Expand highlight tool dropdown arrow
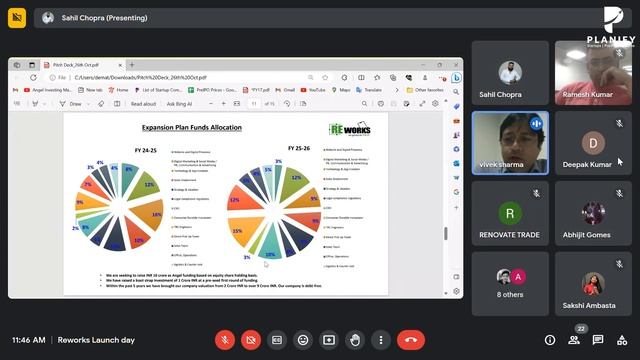The height and width of the screenshot is (360, 640). [44, 104]
